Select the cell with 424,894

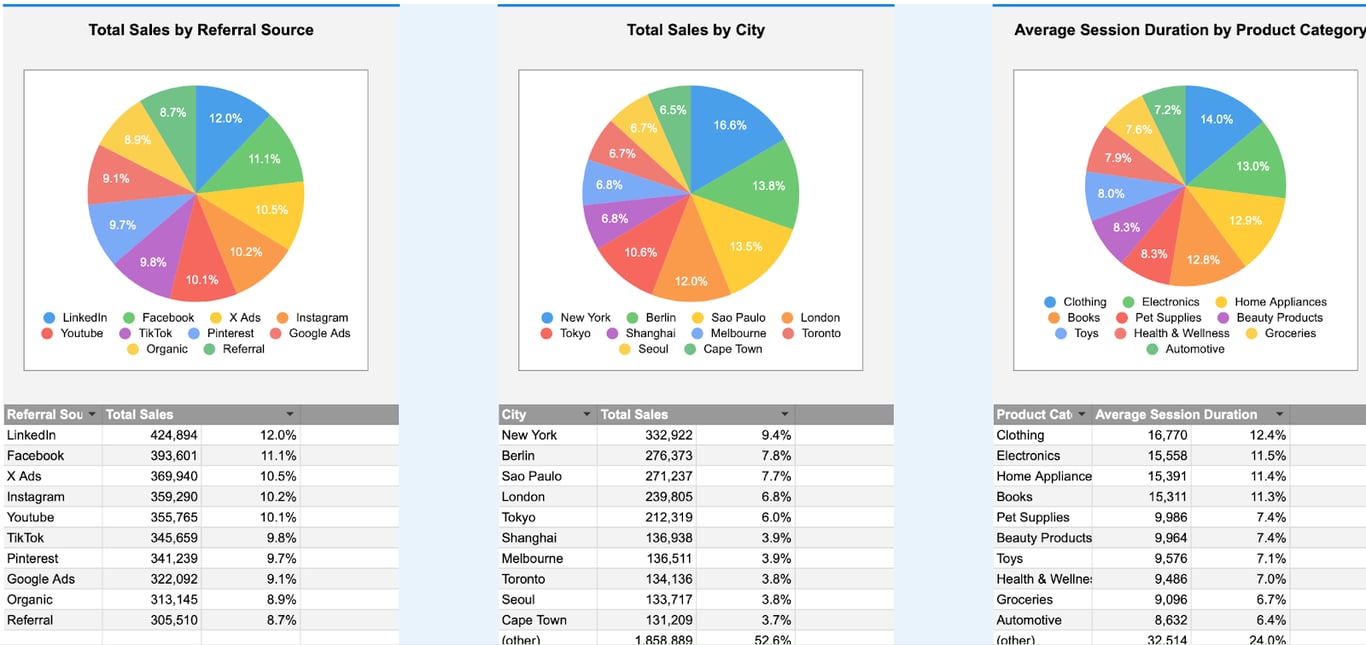(x=151, y=435)
